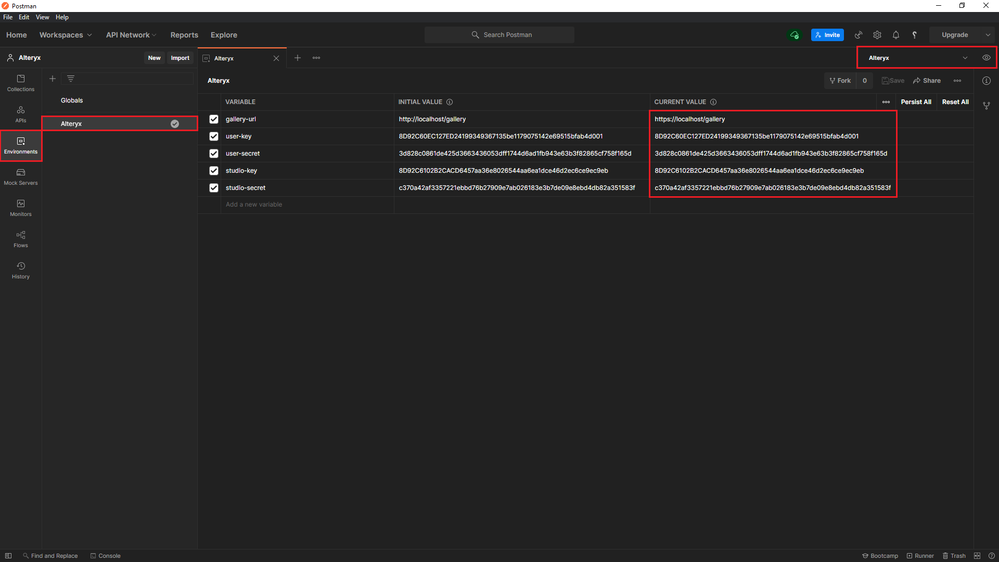Toggle two-pane view icon in status bar
Image resolution: width=999 pixels, height=562 pixels.
pos(977,556)
